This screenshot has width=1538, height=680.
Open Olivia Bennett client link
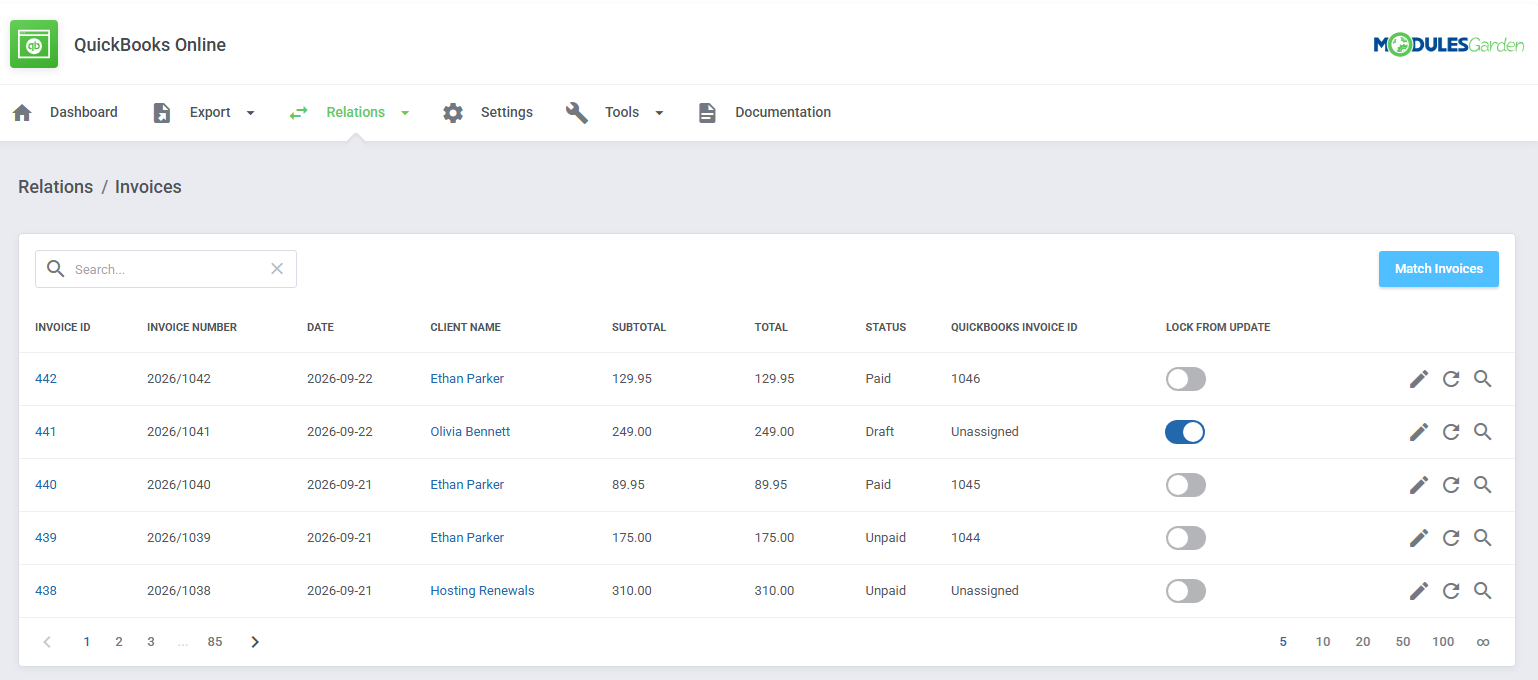[470, 432]
